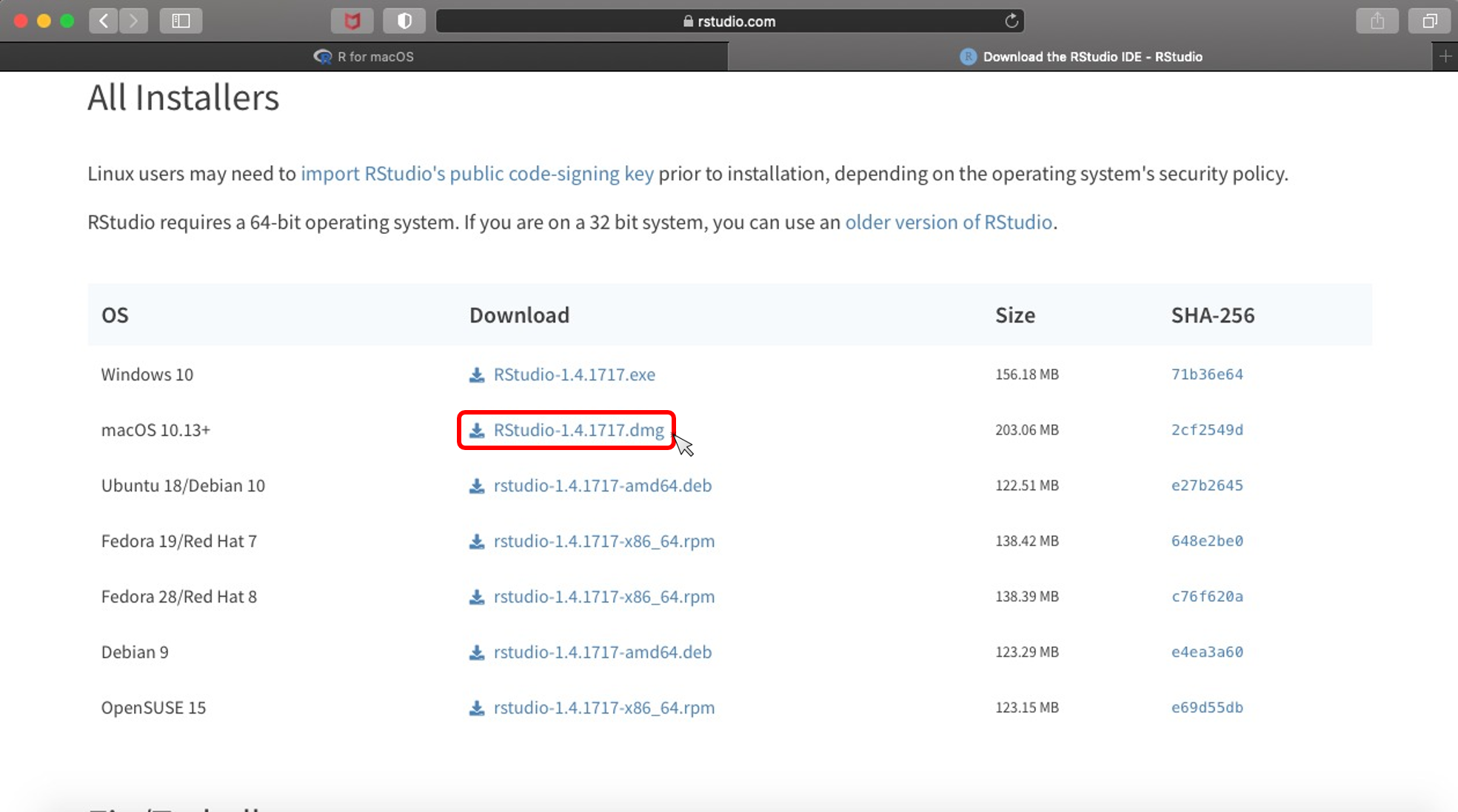Image resolution: width=1458 pixels, height=812 pixels.
Task: Reload the page with the refresh icon
Action: [x=1011, y=21]
